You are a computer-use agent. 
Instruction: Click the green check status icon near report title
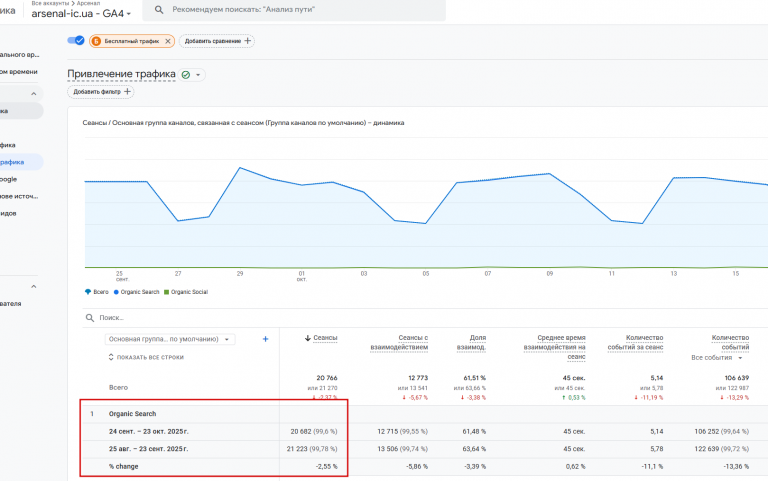pos(186,75)
